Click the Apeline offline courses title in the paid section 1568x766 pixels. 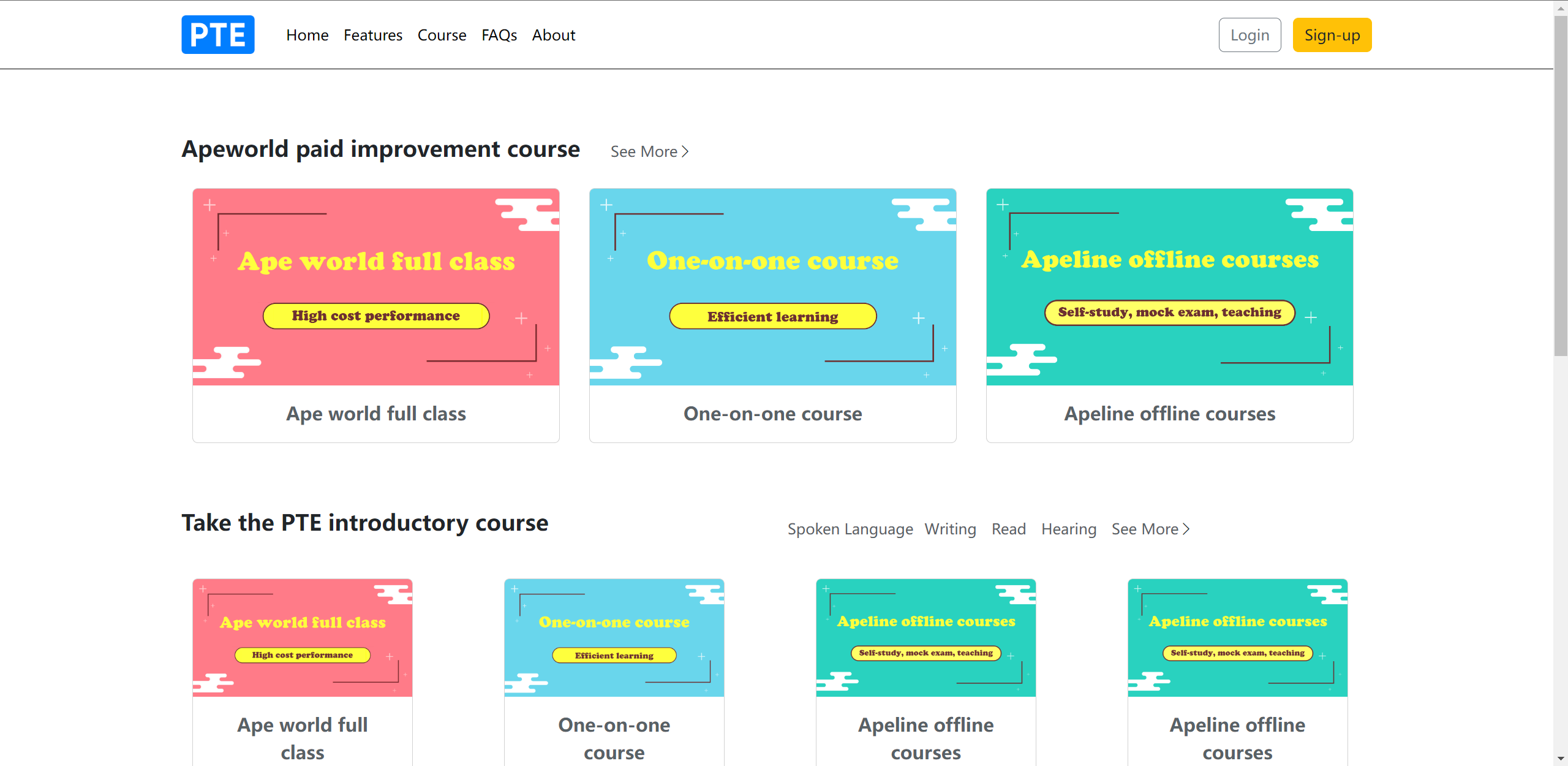pos(1170,414)
